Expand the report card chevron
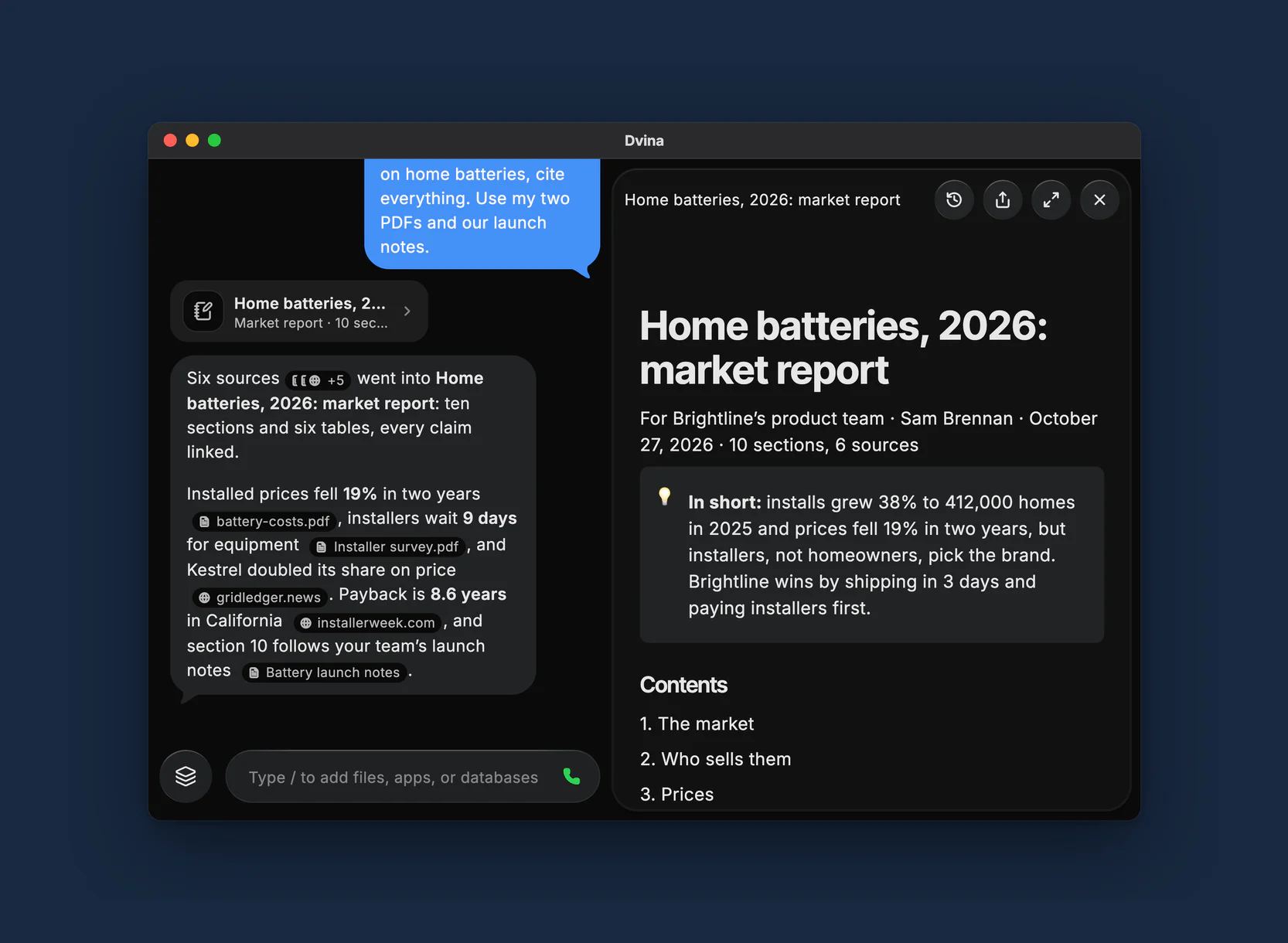The height and width of the screenshot is (943, 1288). 407,311
